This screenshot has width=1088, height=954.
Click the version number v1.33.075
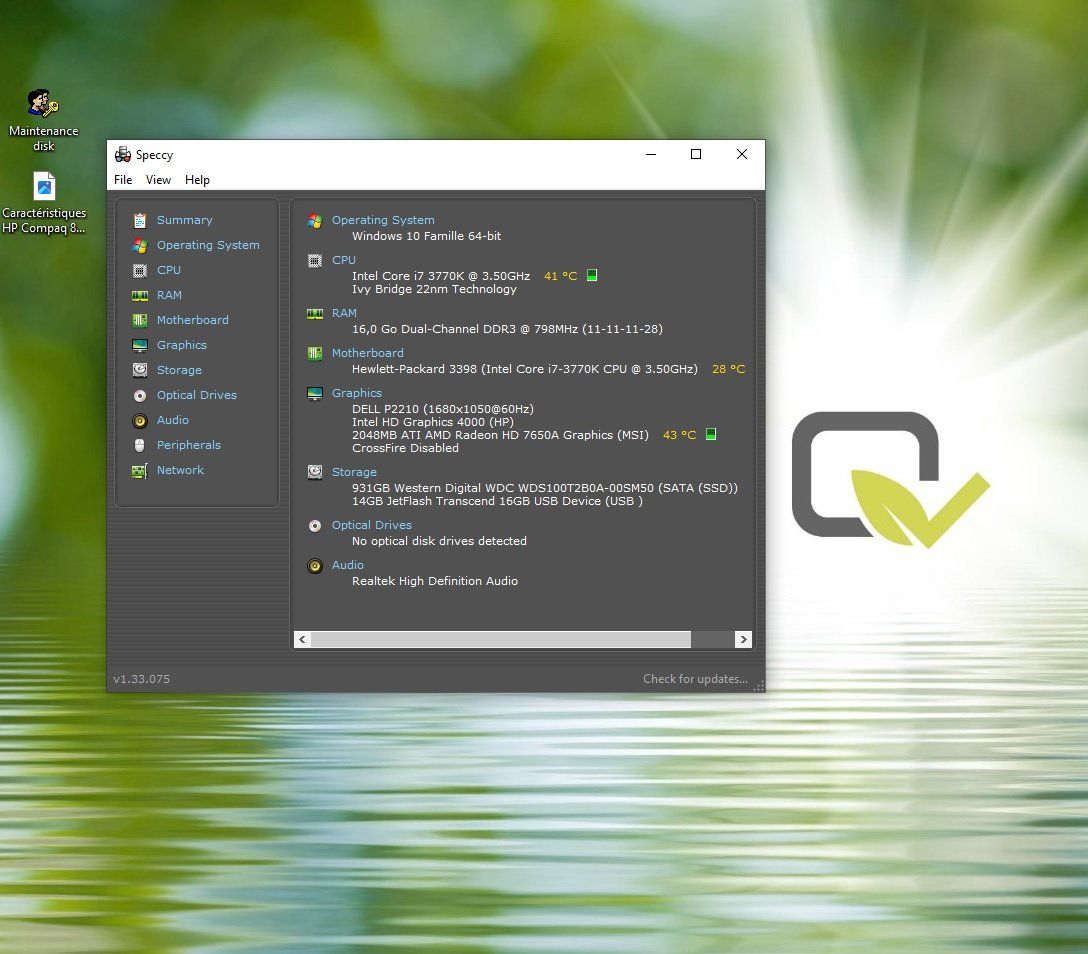pyautogui.click(x=142, y=679)
